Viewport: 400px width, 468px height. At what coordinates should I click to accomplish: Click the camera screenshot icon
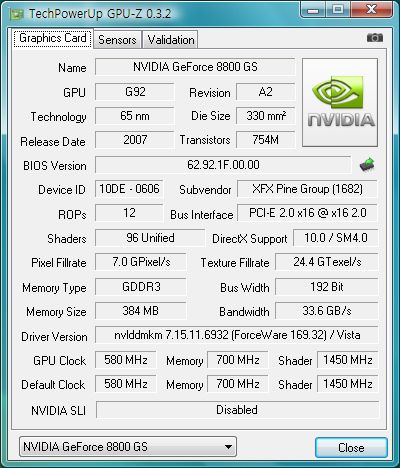[375, 38]
